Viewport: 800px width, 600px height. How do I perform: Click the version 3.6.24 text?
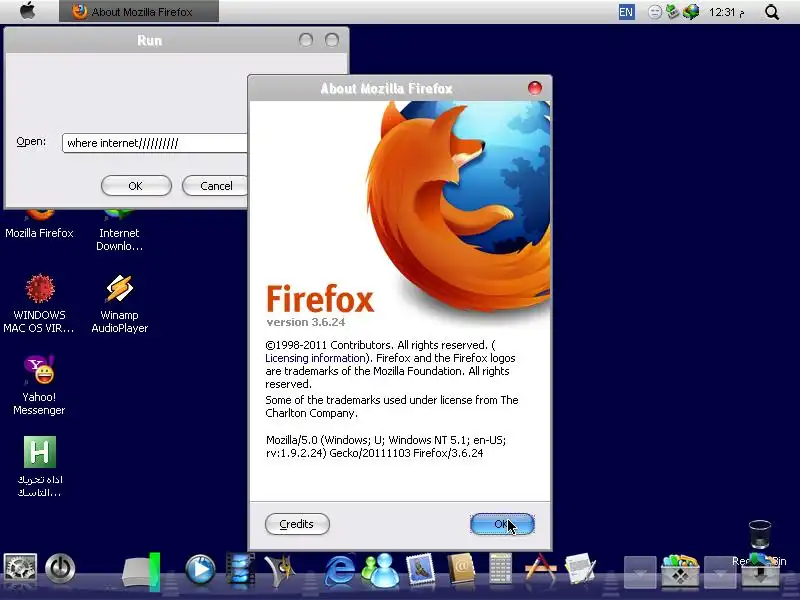[x=306, y=322]
